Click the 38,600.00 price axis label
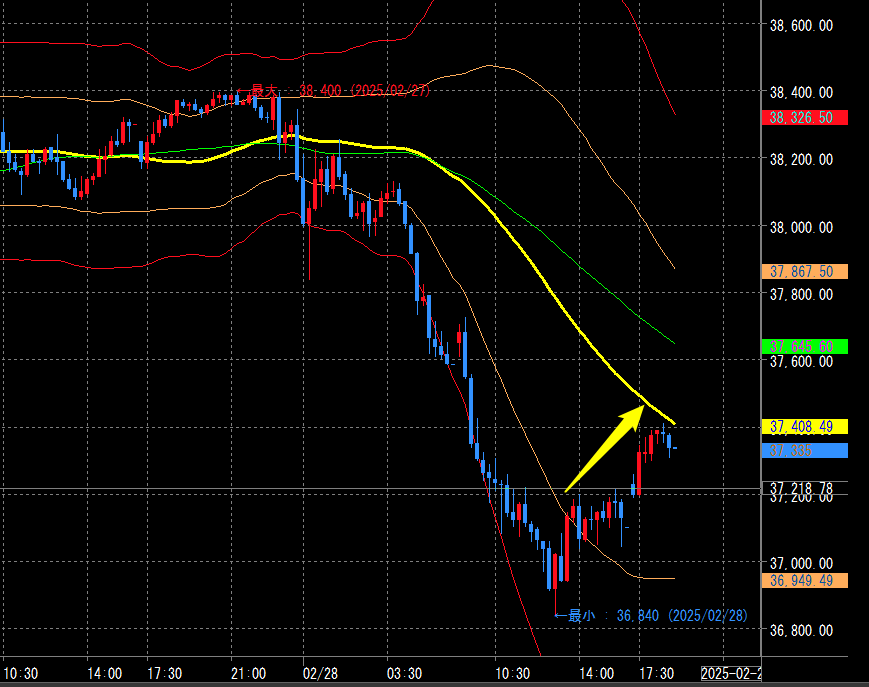869x687 pixels. tap(801, 25)
